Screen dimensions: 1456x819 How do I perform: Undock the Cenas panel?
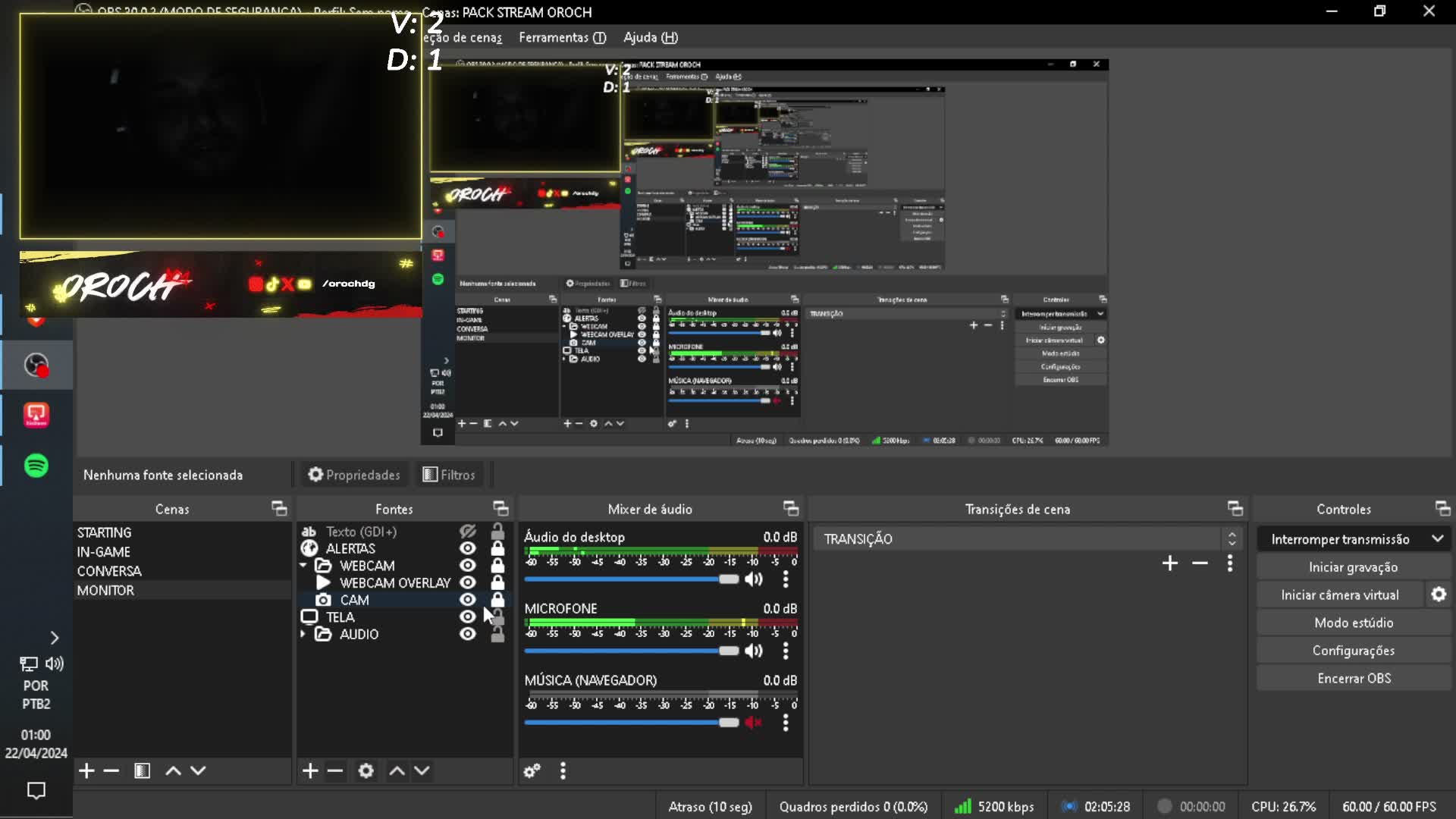(279, 509)
